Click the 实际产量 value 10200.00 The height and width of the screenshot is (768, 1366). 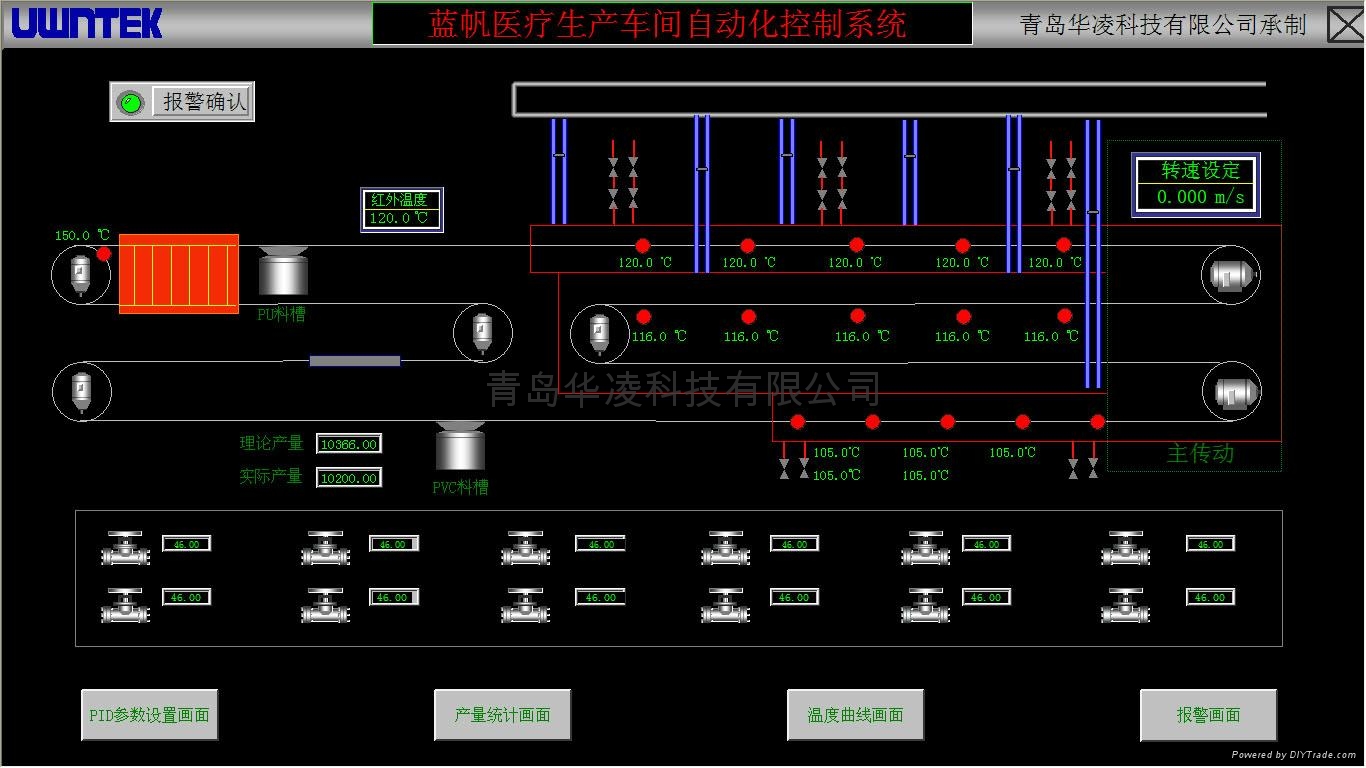pyautogui.click(x=349, y=478)
